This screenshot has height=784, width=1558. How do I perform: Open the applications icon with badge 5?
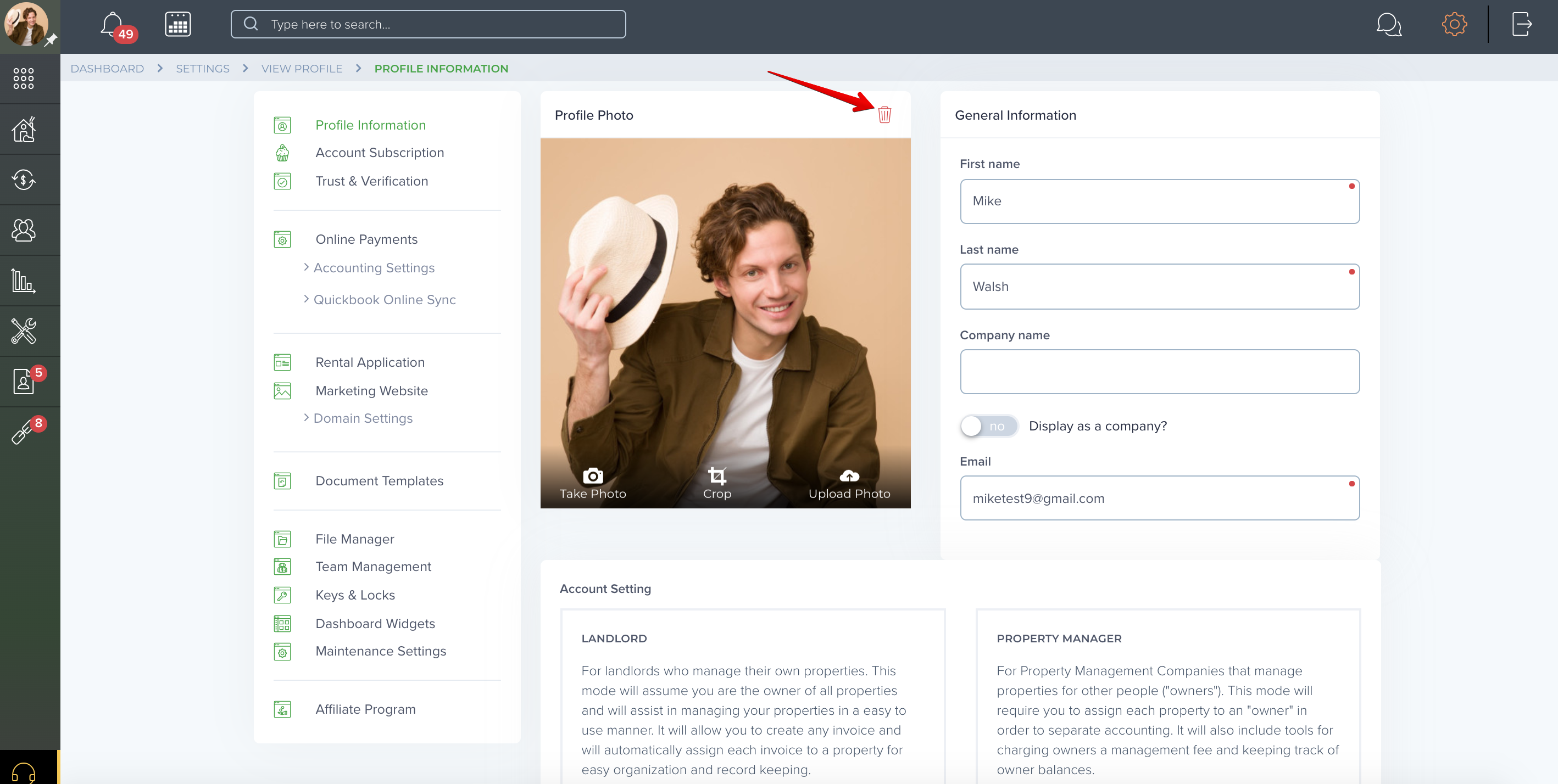[24, 382]
